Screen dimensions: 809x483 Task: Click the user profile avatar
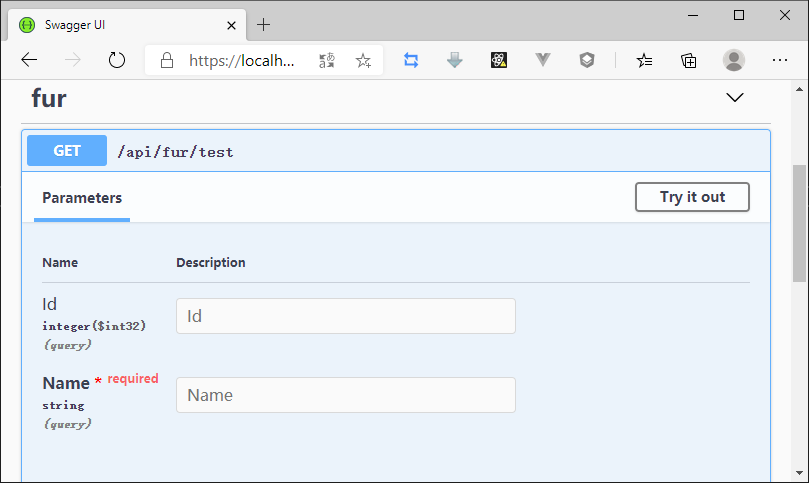click(734, 60)
